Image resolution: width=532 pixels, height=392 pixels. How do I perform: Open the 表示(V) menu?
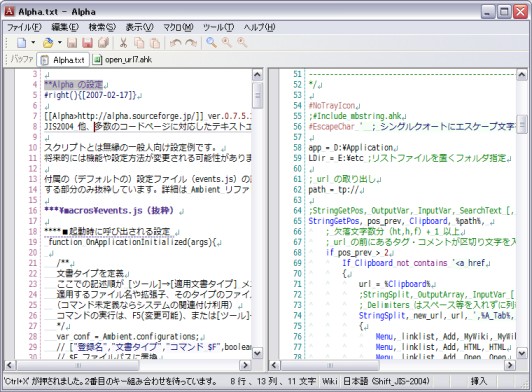(x=139, y=27)
